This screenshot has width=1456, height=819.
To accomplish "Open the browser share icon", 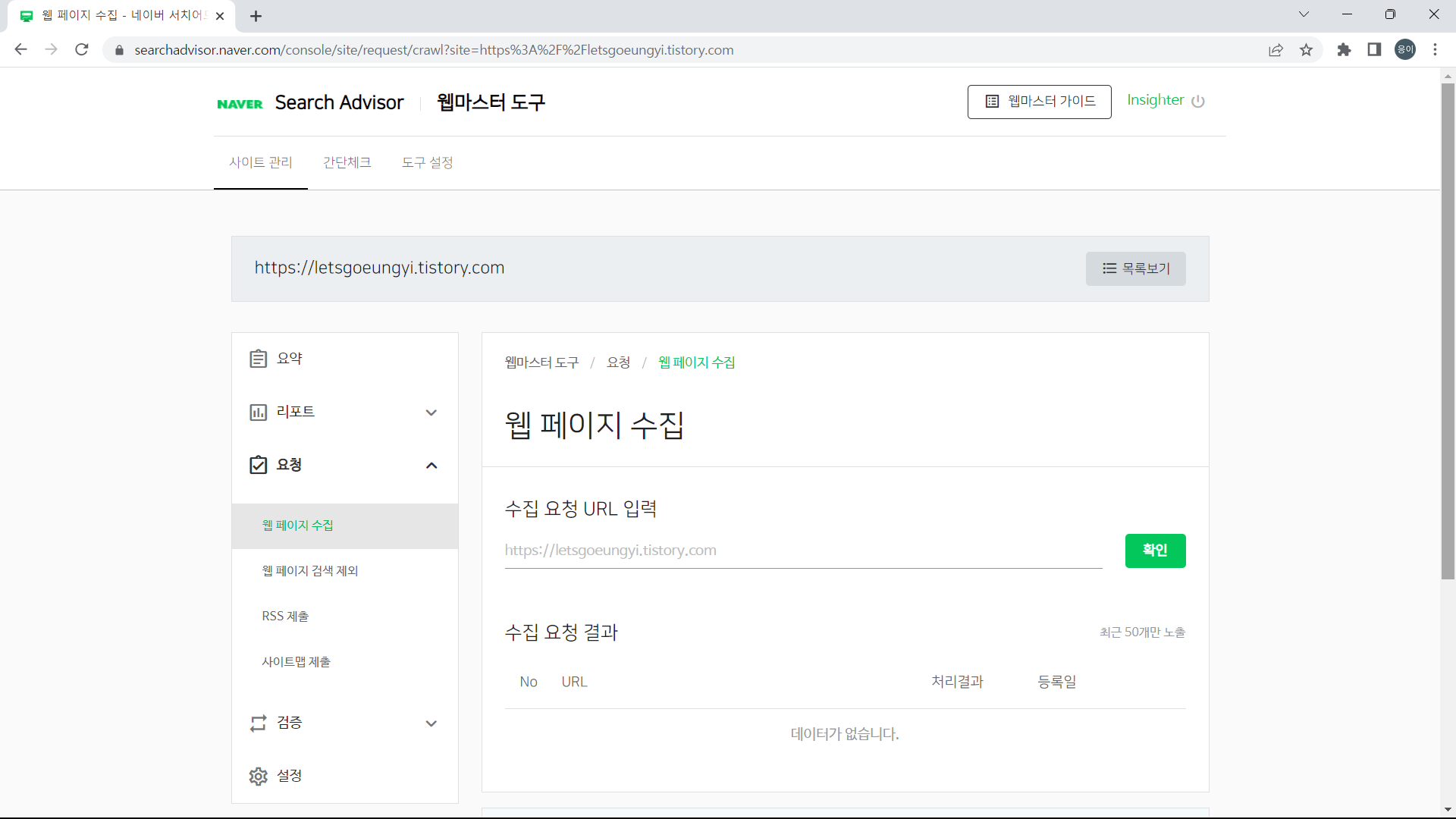I will click(1276, 49).
